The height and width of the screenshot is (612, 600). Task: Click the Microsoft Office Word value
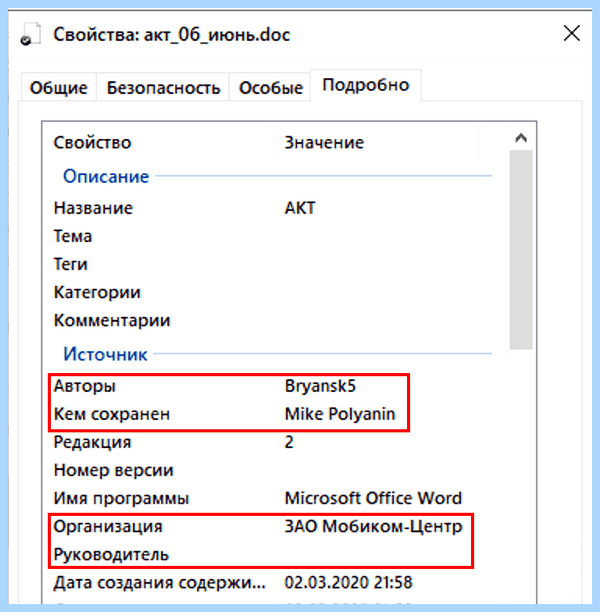pyautogui.click(x=373, y=498)
